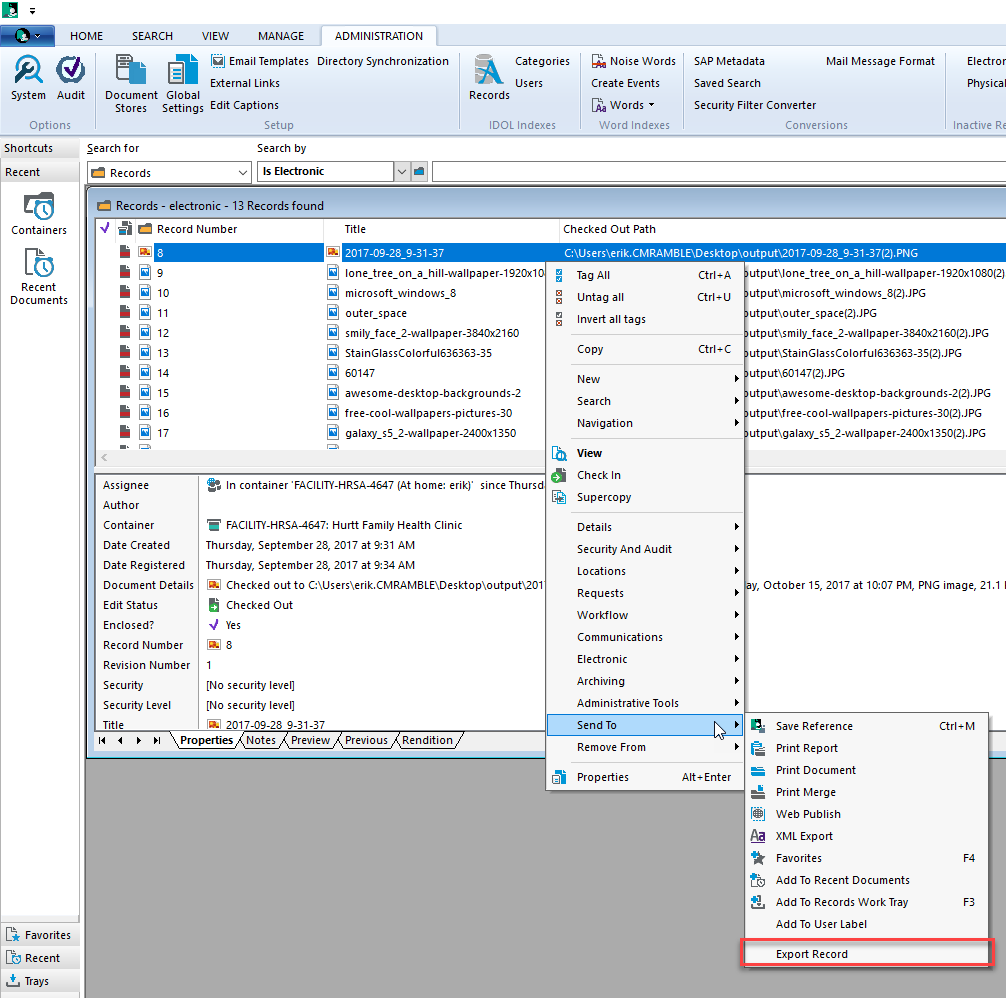The image size is (1006, 998).
Task: Click Tag All in context menu
Action: (x=645, y=275)
